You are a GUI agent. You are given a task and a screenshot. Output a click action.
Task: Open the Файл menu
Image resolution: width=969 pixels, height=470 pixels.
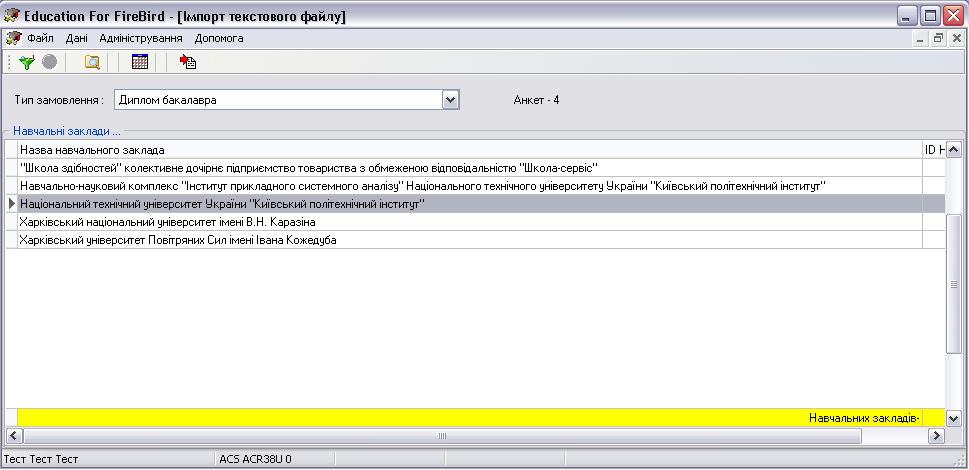pos(40,38)
